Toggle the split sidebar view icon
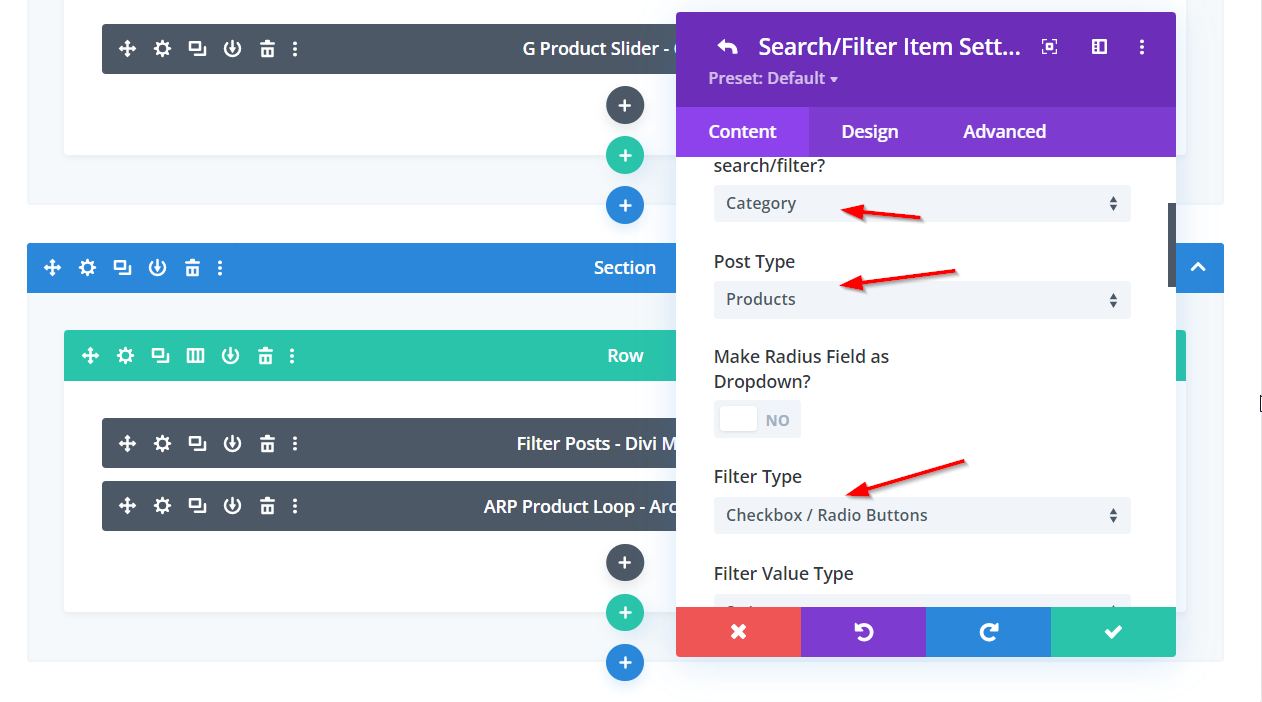This screenshot has width=1262, height=702. (1099, 47)
